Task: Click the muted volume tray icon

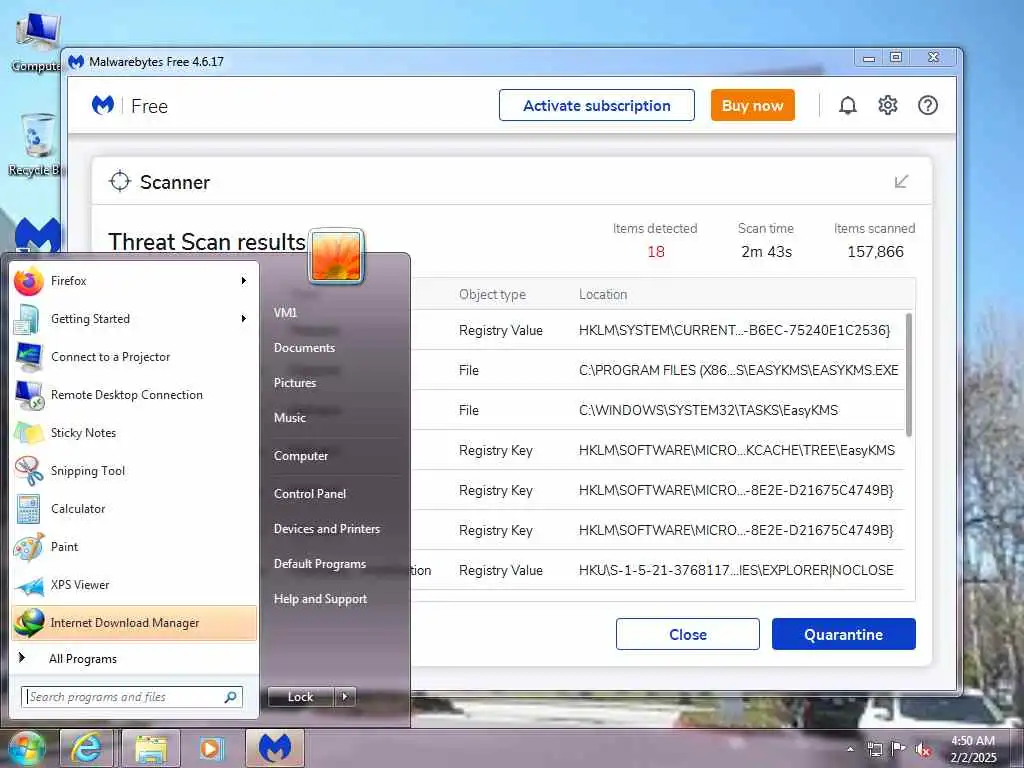Action: 923,750
